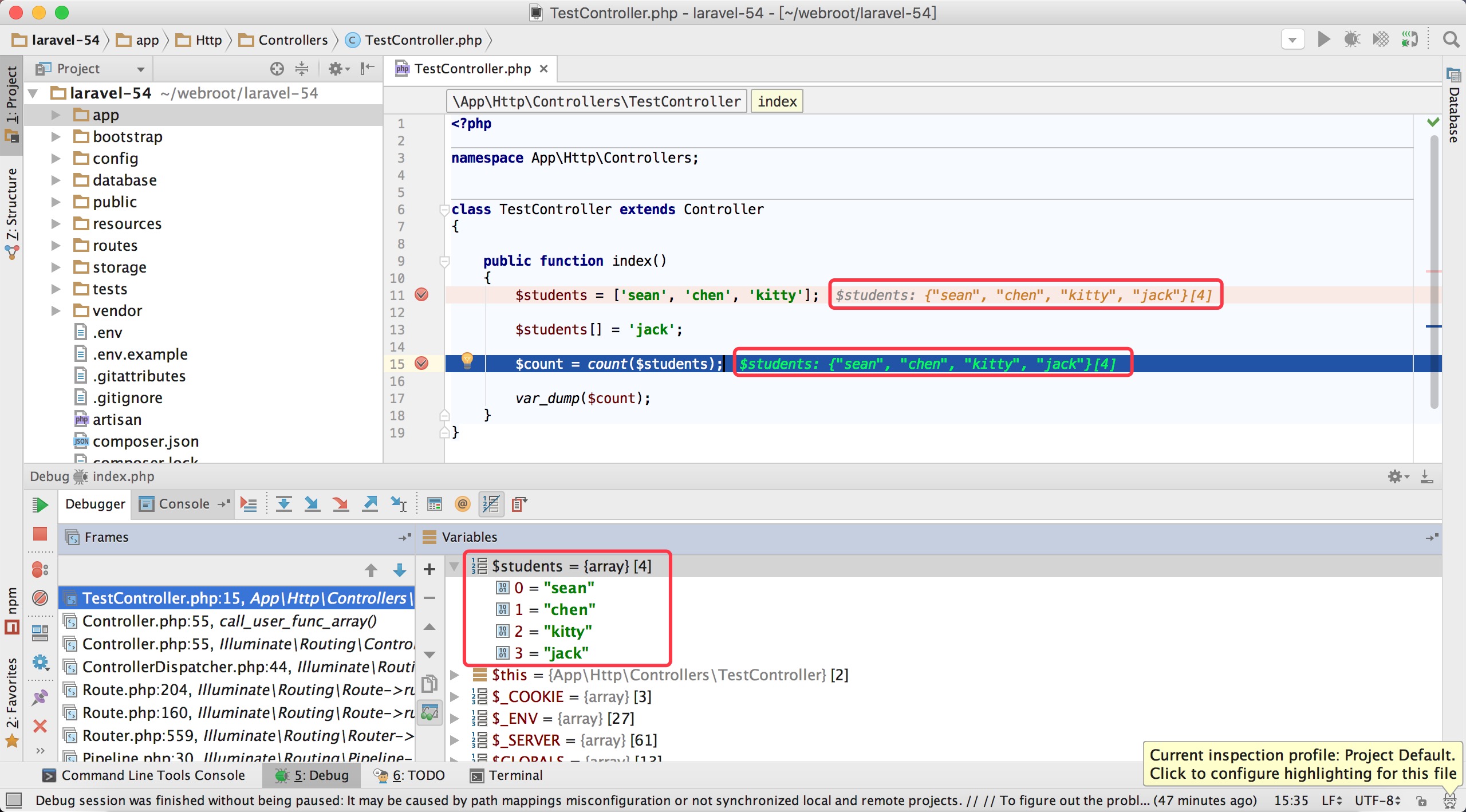Toggle the Show Values Inline button

pos(491,504)
